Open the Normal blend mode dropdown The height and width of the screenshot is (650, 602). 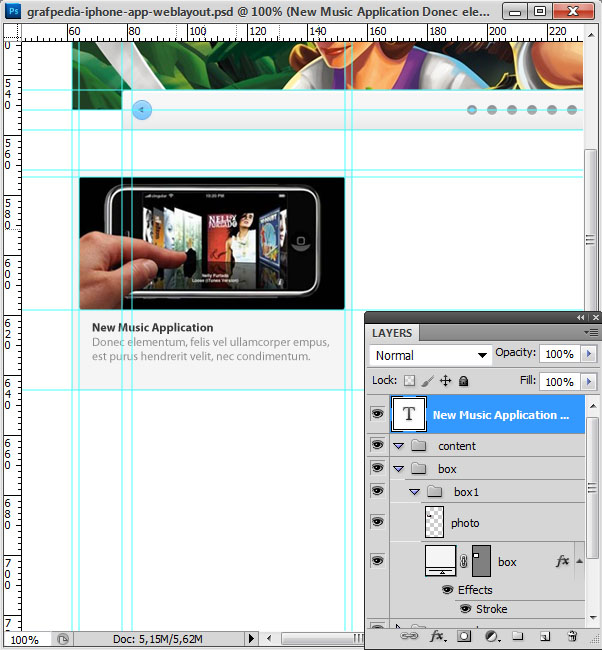click(x=430, y=355)
